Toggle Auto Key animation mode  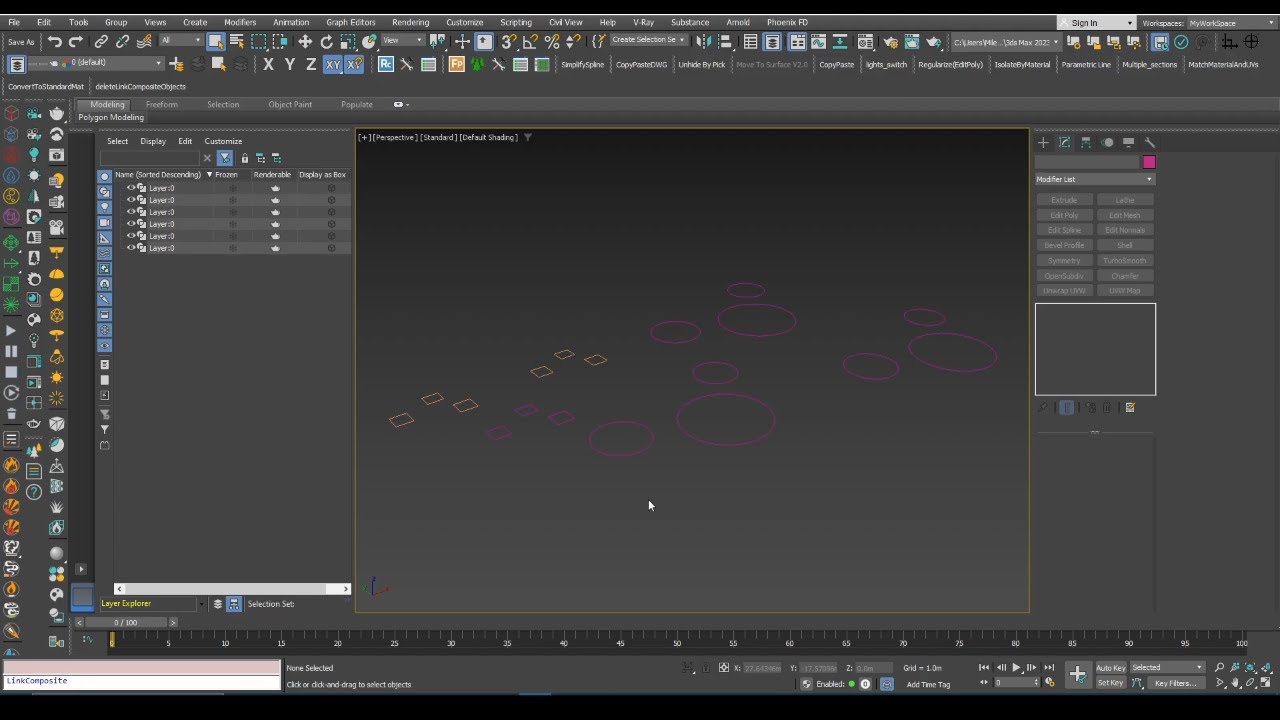(1113, 667)
